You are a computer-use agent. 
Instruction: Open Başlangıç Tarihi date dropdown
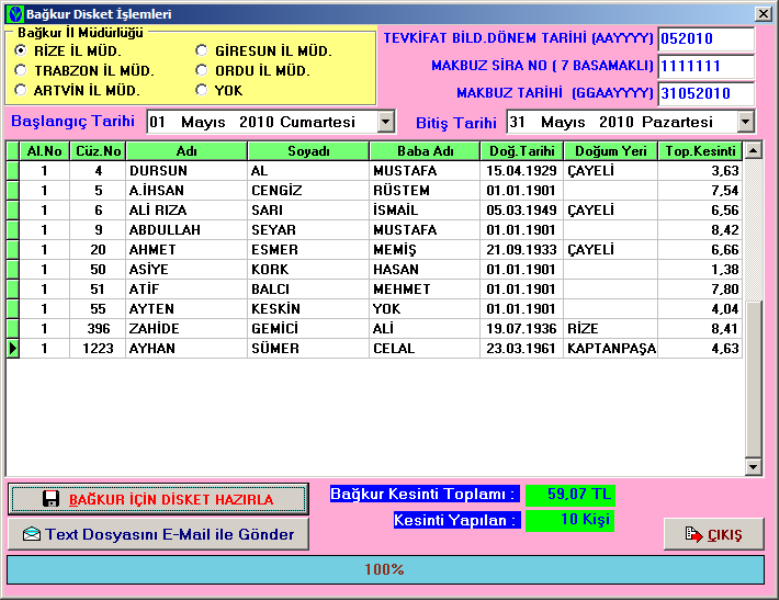pos(386,122)
